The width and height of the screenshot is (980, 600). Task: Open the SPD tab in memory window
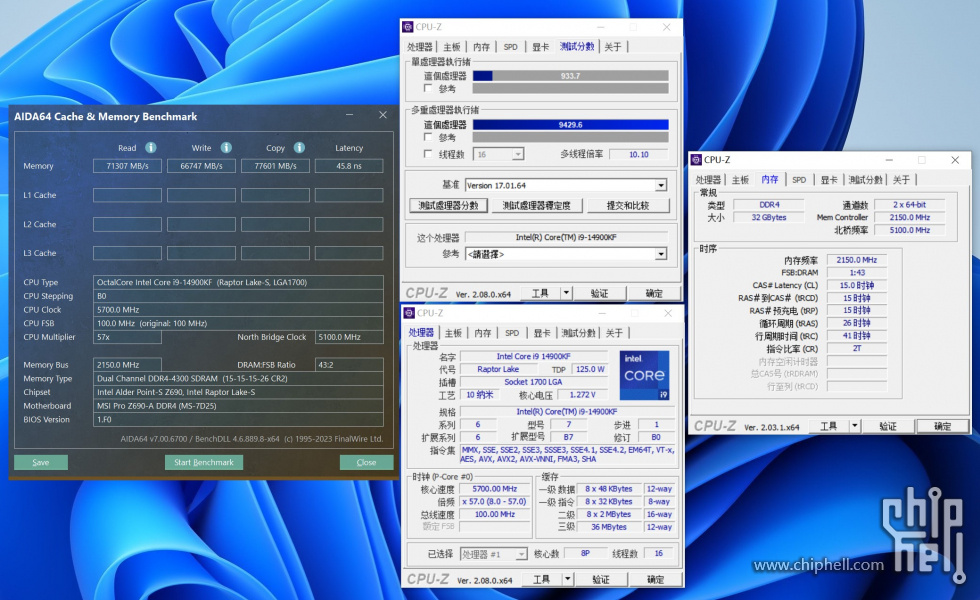pyautogui.click(x=799, y=180)
